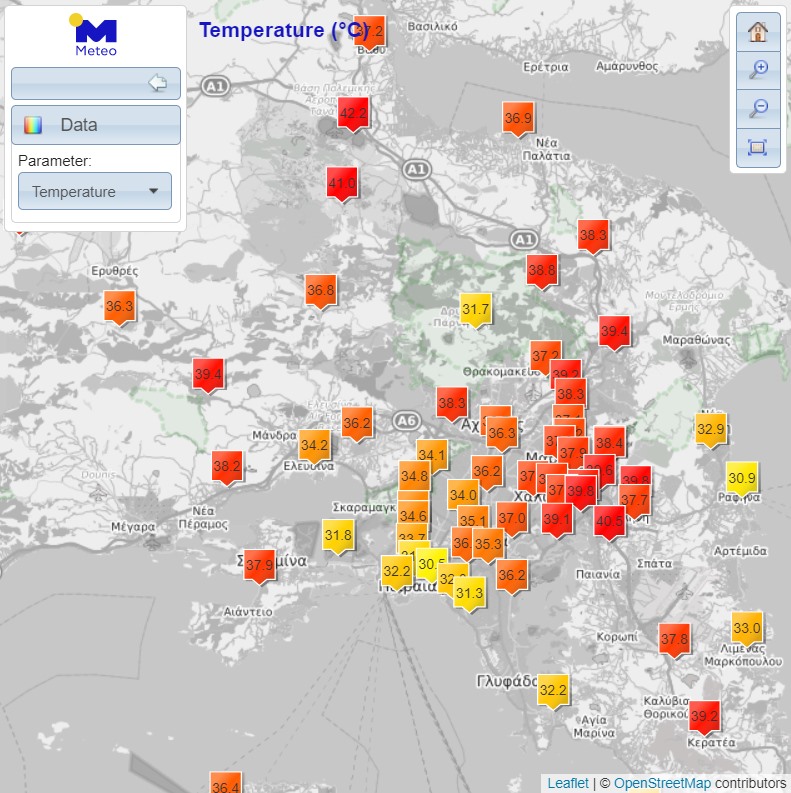Screen dimensions: 791x793
Task: Zoom in with the magnifier plus button
Action: tap(758, 70)
